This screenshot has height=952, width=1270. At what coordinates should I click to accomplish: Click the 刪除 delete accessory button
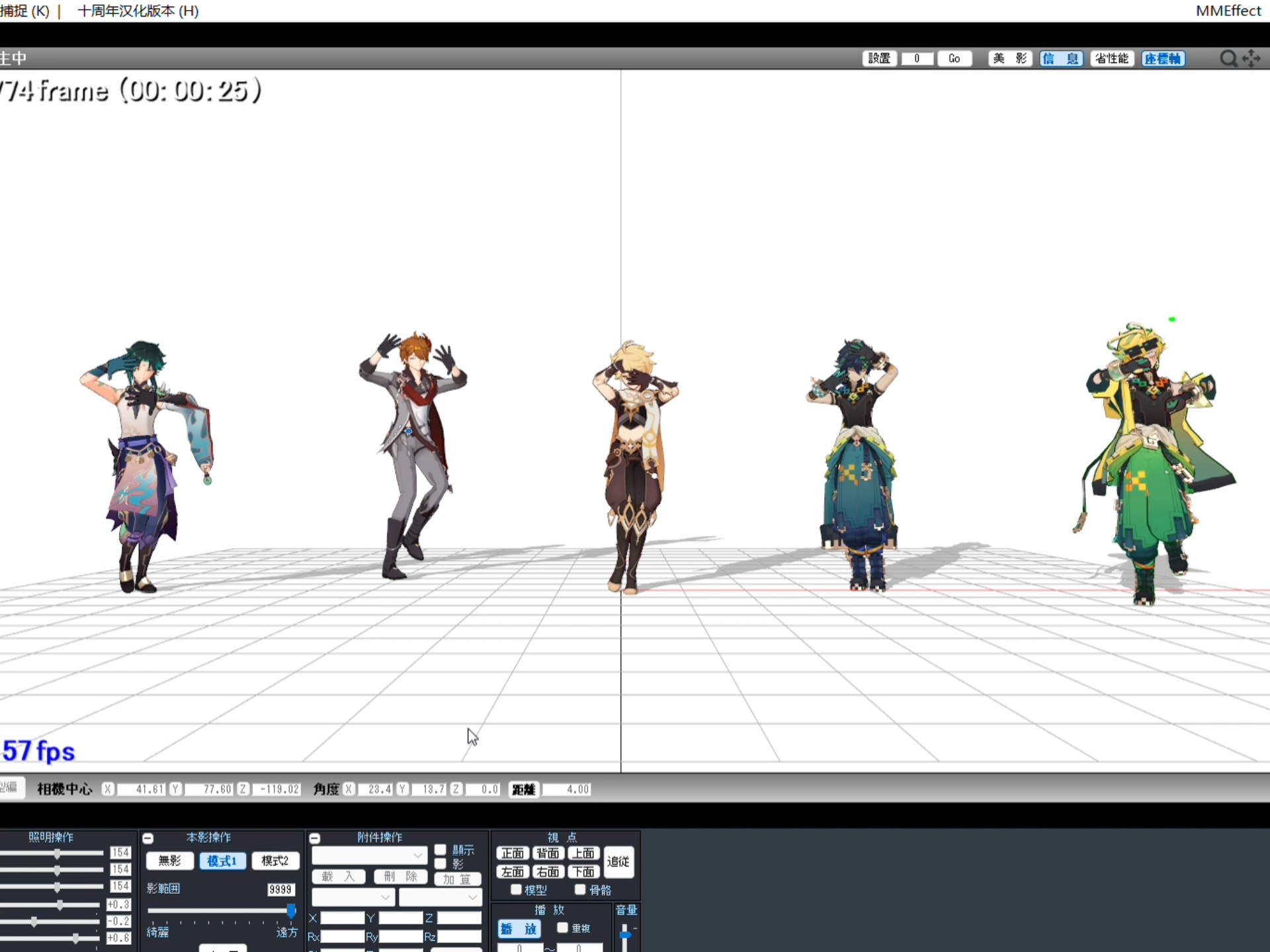pos(400,877)
